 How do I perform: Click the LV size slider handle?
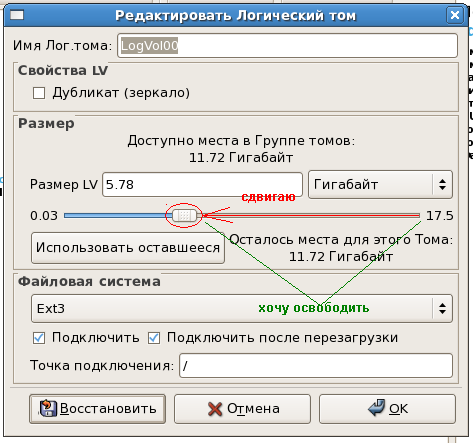click(x=184, y=216)
